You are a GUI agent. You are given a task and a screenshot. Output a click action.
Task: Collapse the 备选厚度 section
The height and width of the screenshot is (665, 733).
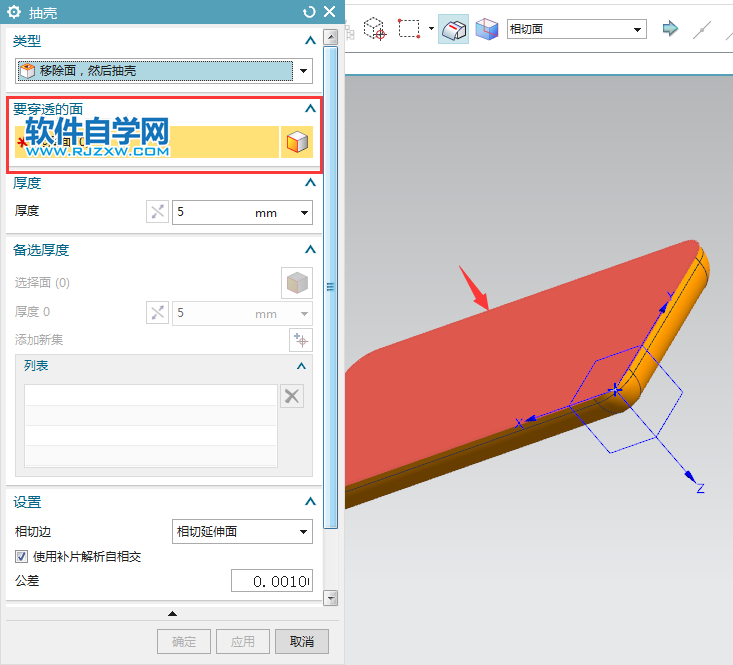point(310,250)
